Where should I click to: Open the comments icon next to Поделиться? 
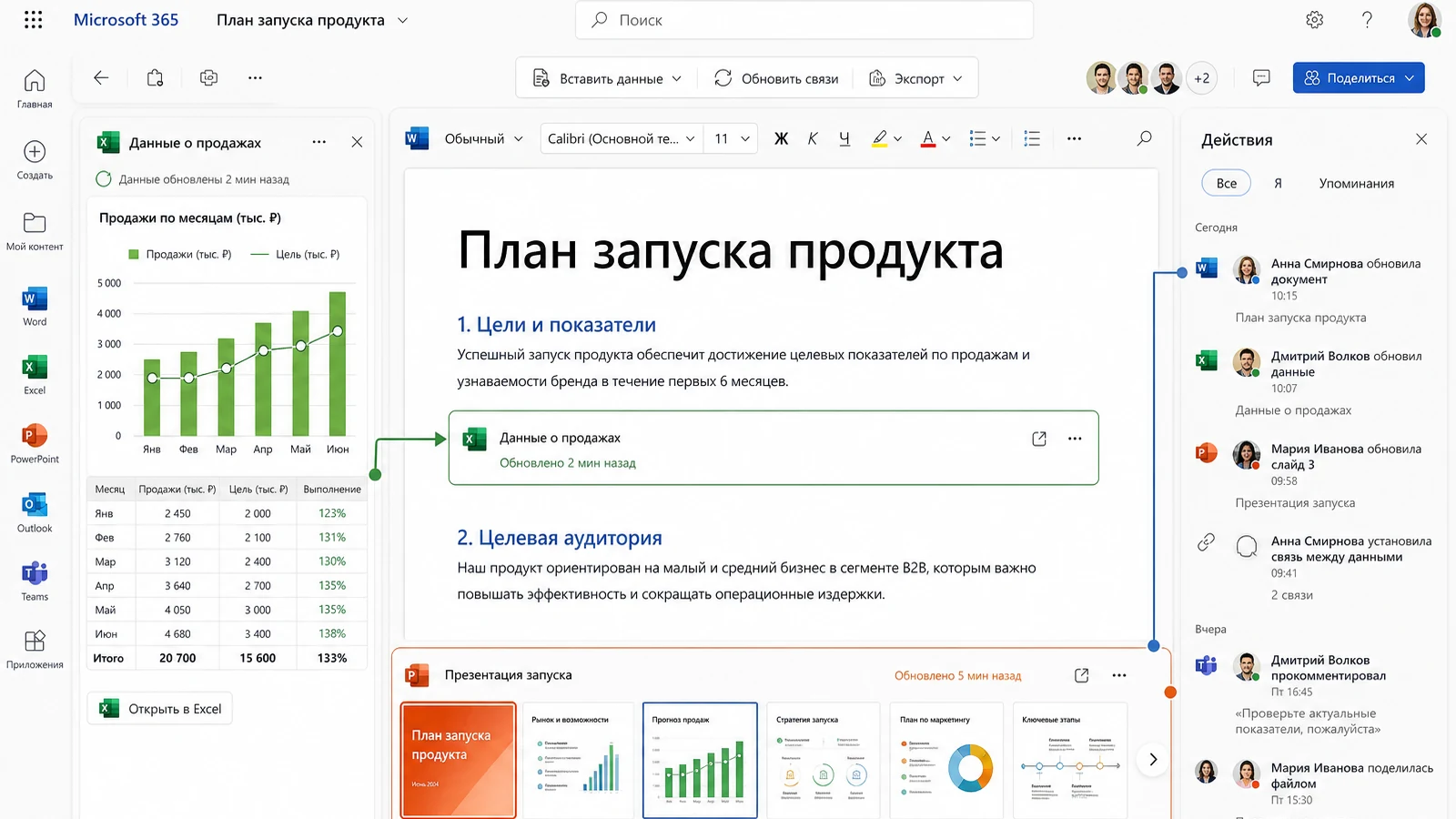pos(1261,78)
